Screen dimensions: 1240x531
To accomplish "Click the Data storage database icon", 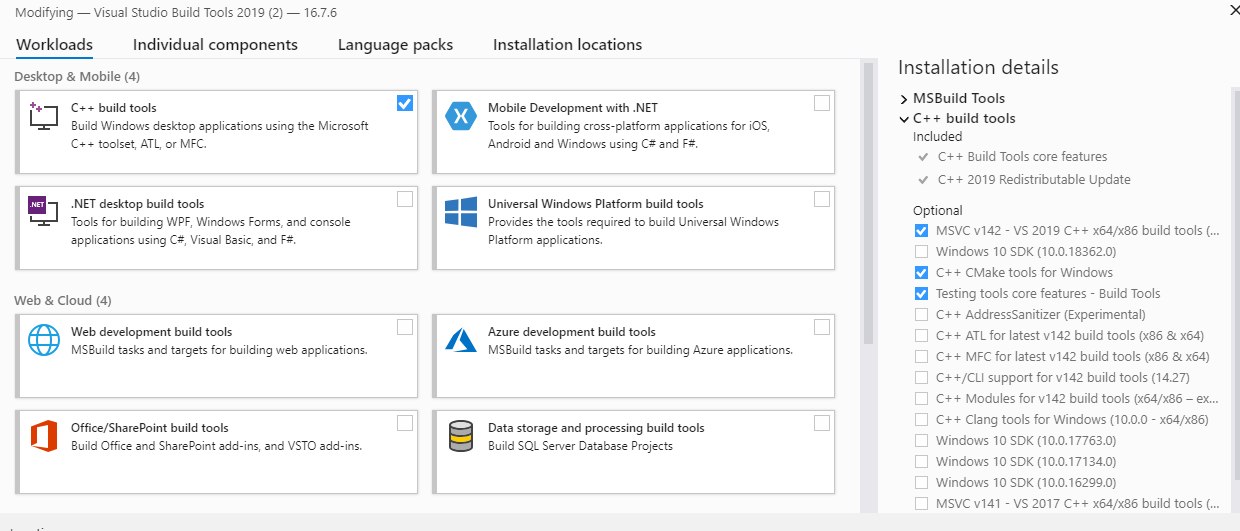I will click(x=461, y=436).
